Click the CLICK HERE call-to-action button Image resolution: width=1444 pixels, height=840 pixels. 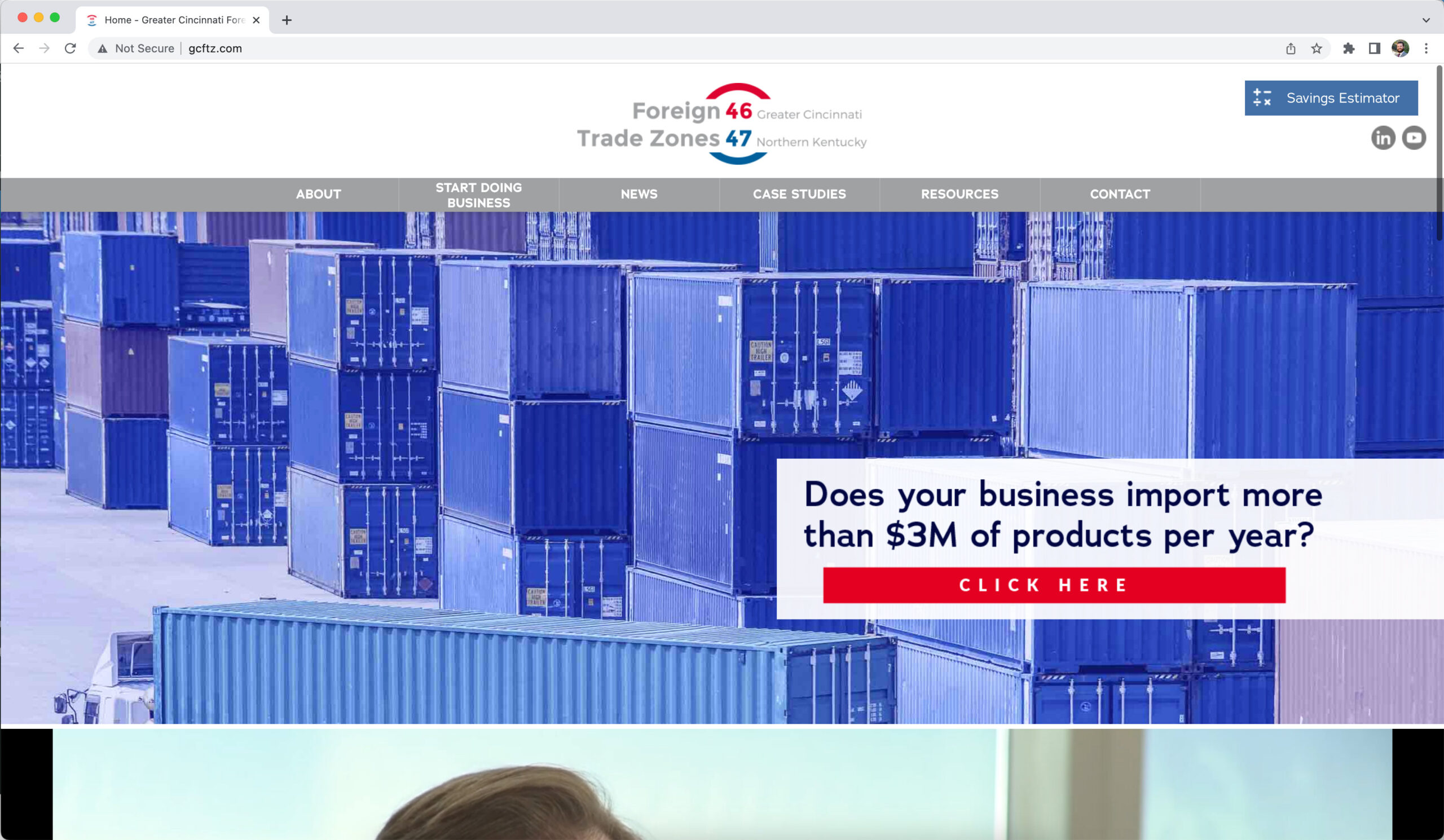pyautogui.click(x=1050, y=584)
